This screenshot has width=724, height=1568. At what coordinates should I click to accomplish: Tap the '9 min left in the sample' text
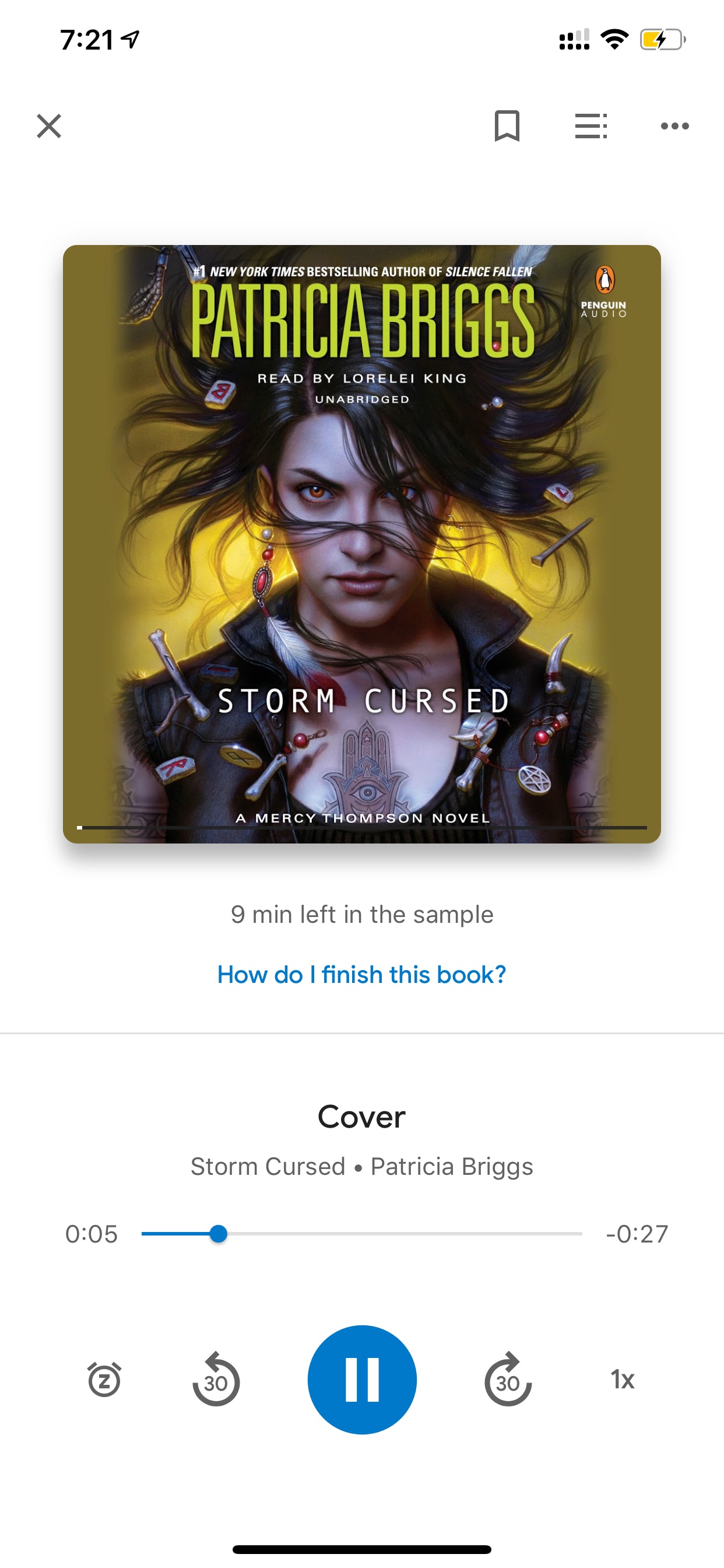coord(362,914)
